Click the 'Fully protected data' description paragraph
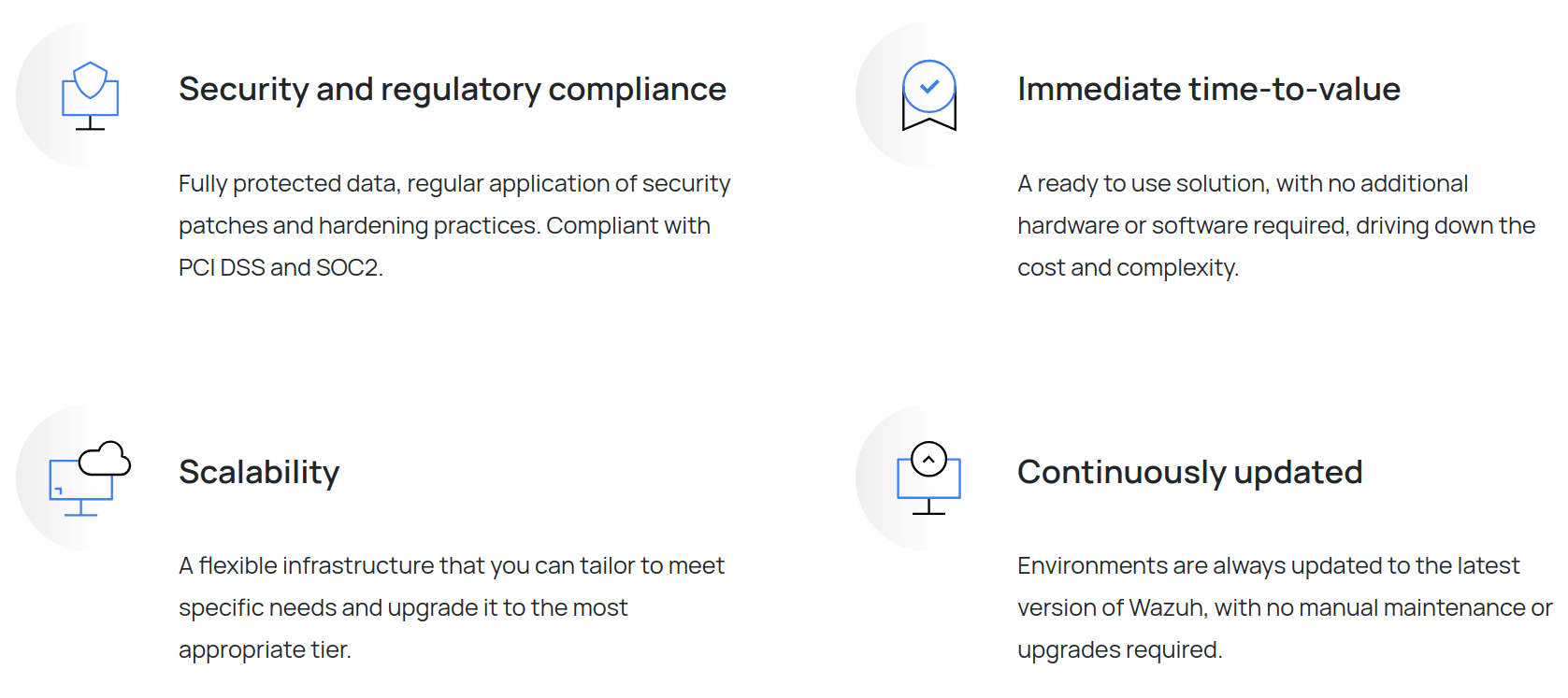1568x698 pixels. [454, 225]
